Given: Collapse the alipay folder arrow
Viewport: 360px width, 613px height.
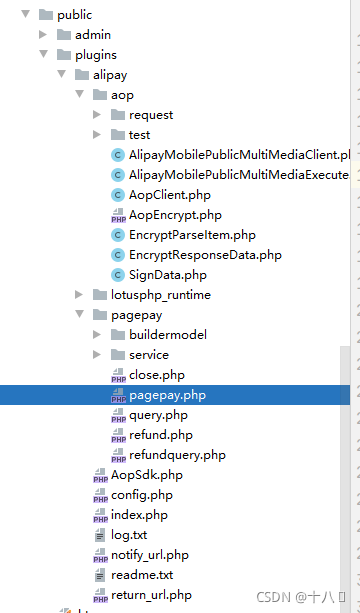Looking at the screenshot, I should 62,74.
